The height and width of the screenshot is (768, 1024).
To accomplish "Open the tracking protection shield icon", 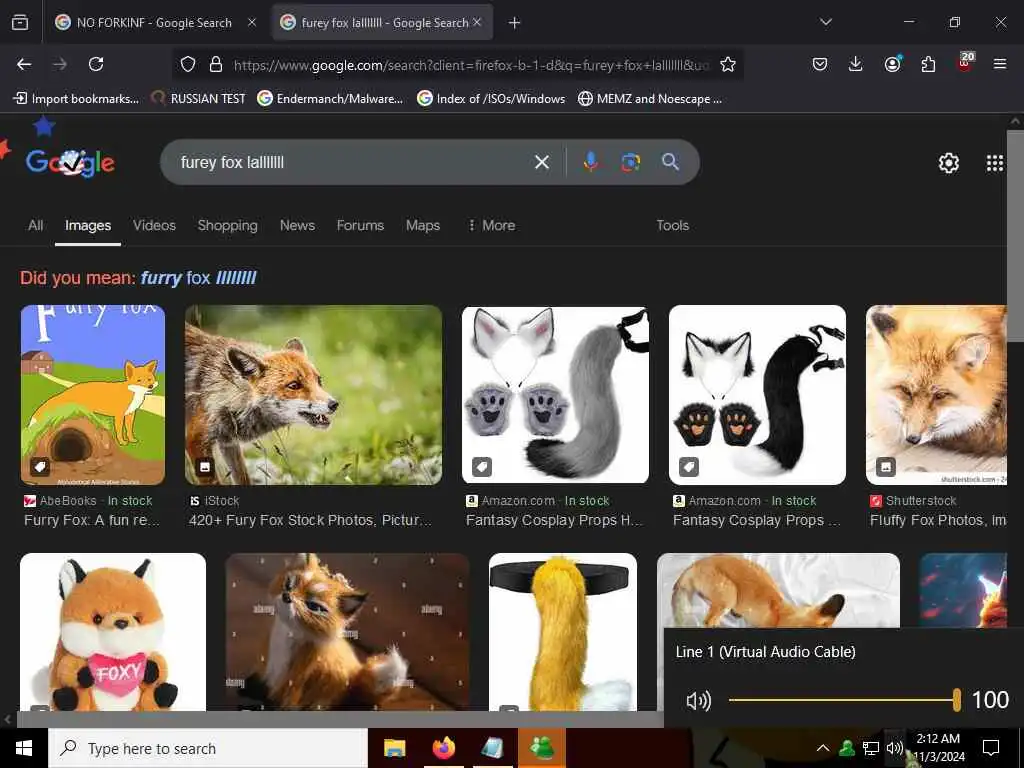I will click(x=188, y=65).
